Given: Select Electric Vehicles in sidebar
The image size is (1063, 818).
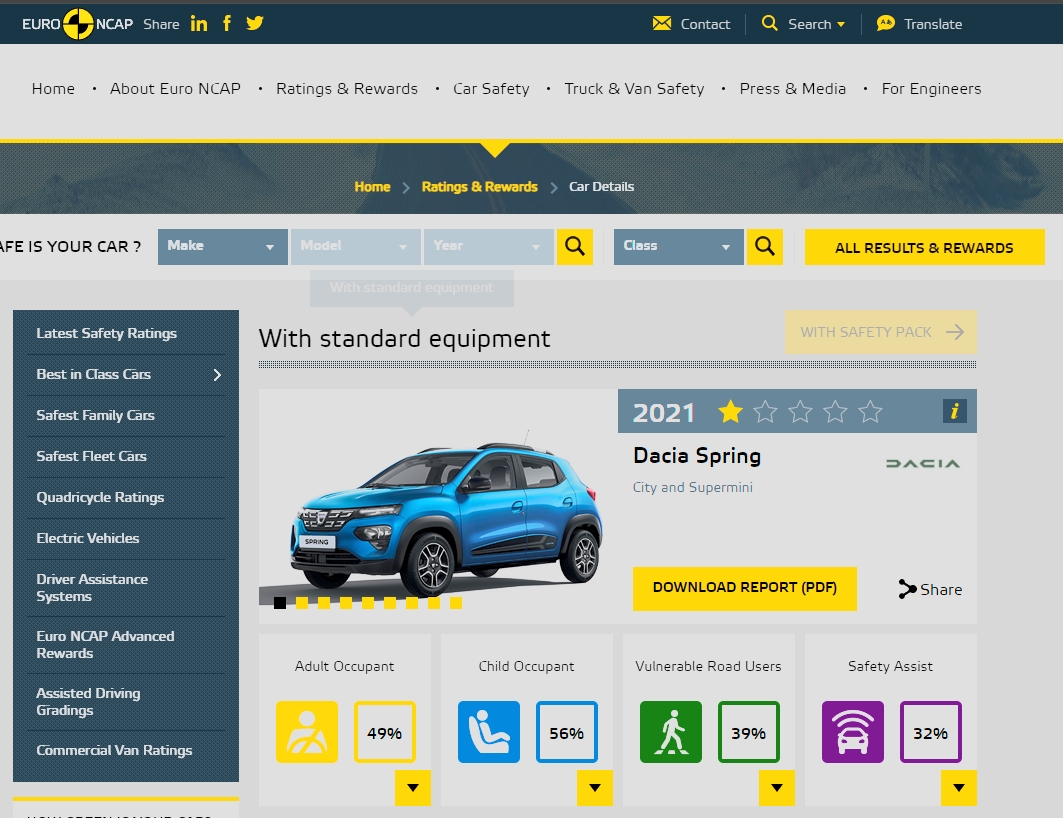Looking at the screenshot, I should click(88, 538).
